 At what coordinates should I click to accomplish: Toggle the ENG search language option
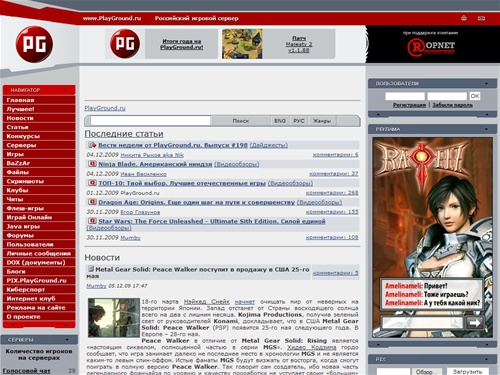coord(280,121)
